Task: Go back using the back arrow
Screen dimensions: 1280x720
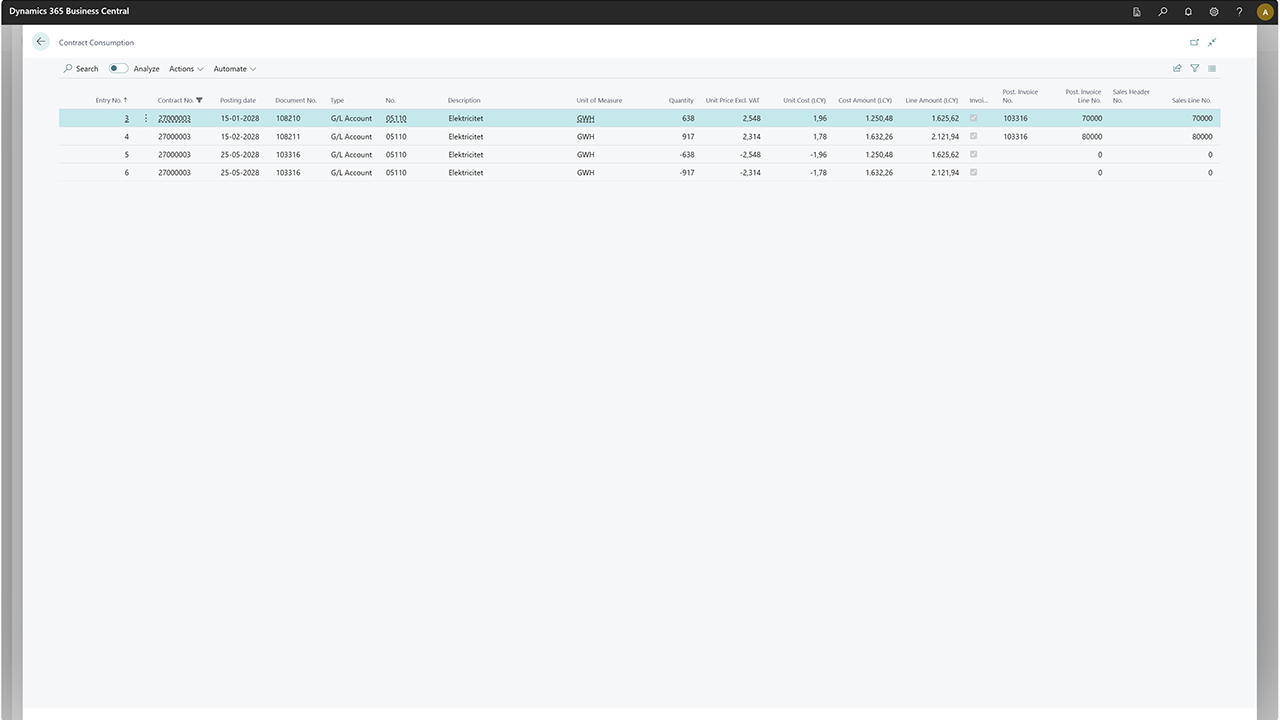Action: (41, 42)
